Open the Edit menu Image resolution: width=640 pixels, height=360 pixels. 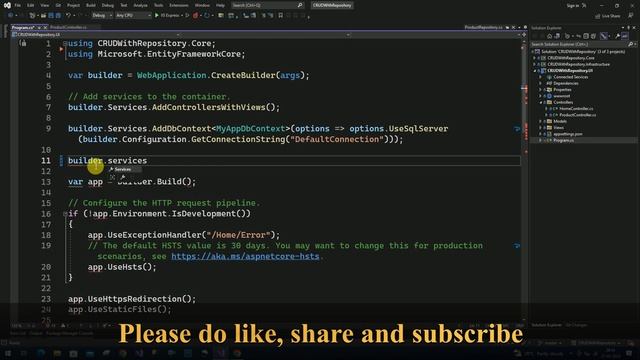pos(31,5)
